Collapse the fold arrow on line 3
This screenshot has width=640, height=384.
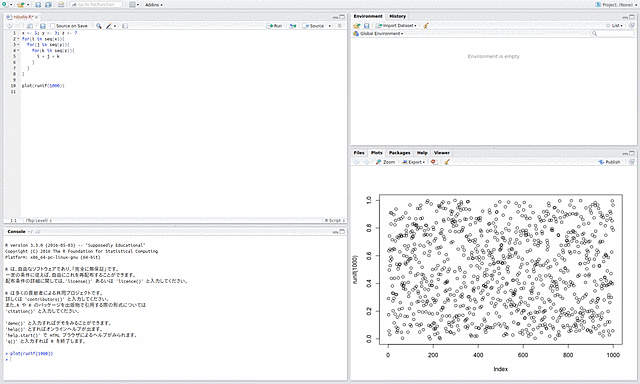pos(18,44)
